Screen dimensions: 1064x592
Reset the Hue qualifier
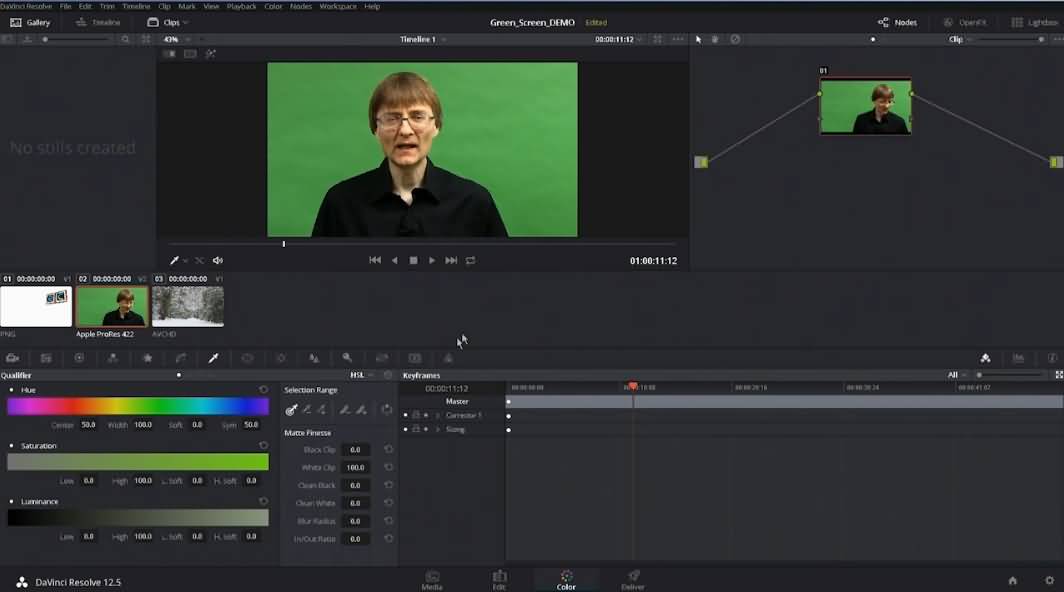click(x=263, y=390)
